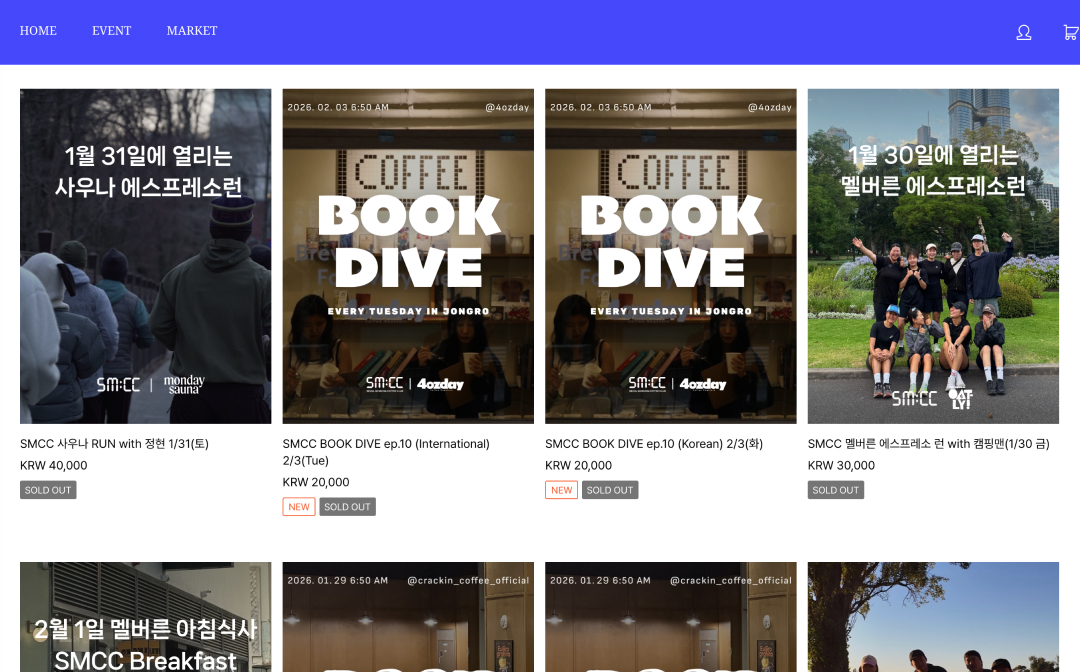Open the SMCC Breakfast Melbourne thumbnail
Image resolution: width=1080 pixels, height=672 pixels.
(145, 616)
